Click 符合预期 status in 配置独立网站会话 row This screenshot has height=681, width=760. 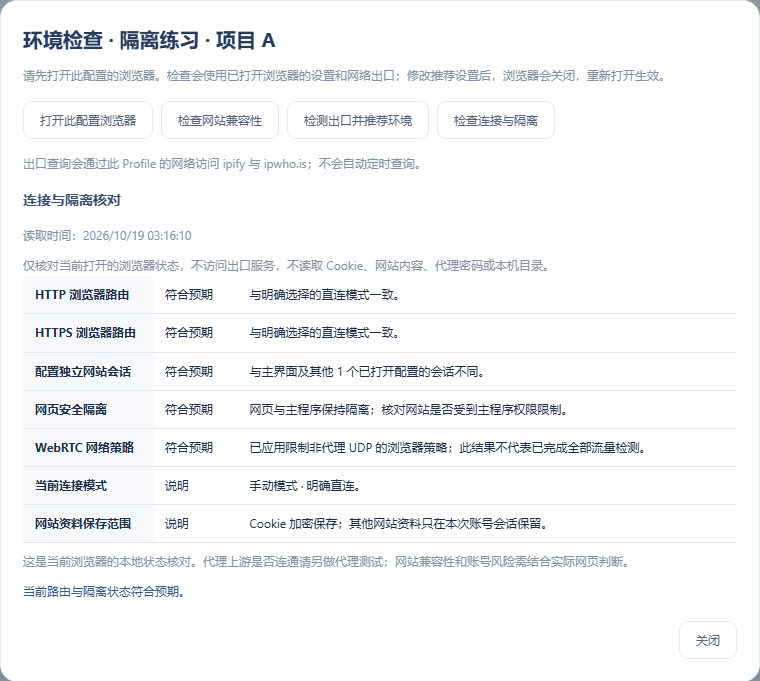pyautogui.click(x=189, y=372)
